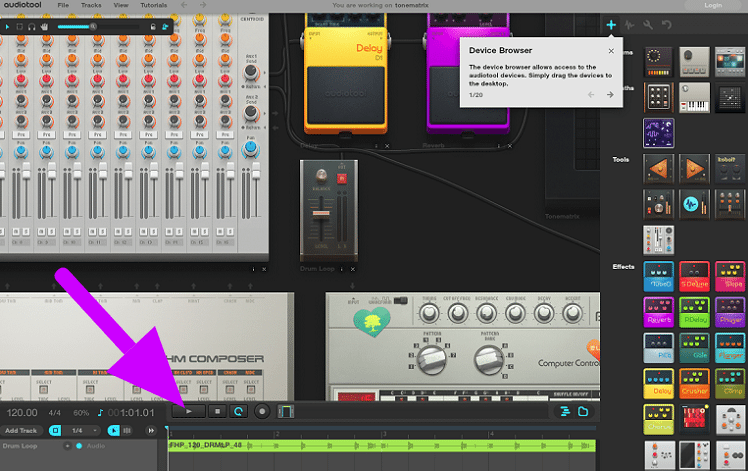Viewport: 748px width, 471px height.
Task: Choose the Flanger effect pedal
Action: (x=730, y=348)
